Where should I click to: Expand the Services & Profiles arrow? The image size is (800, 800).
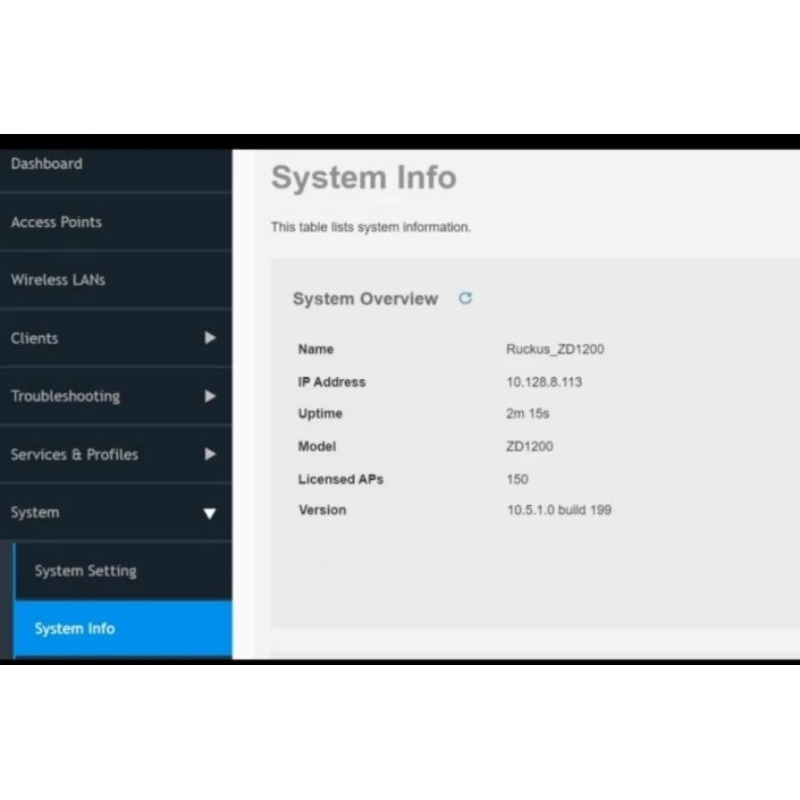(x=210, y=454)
